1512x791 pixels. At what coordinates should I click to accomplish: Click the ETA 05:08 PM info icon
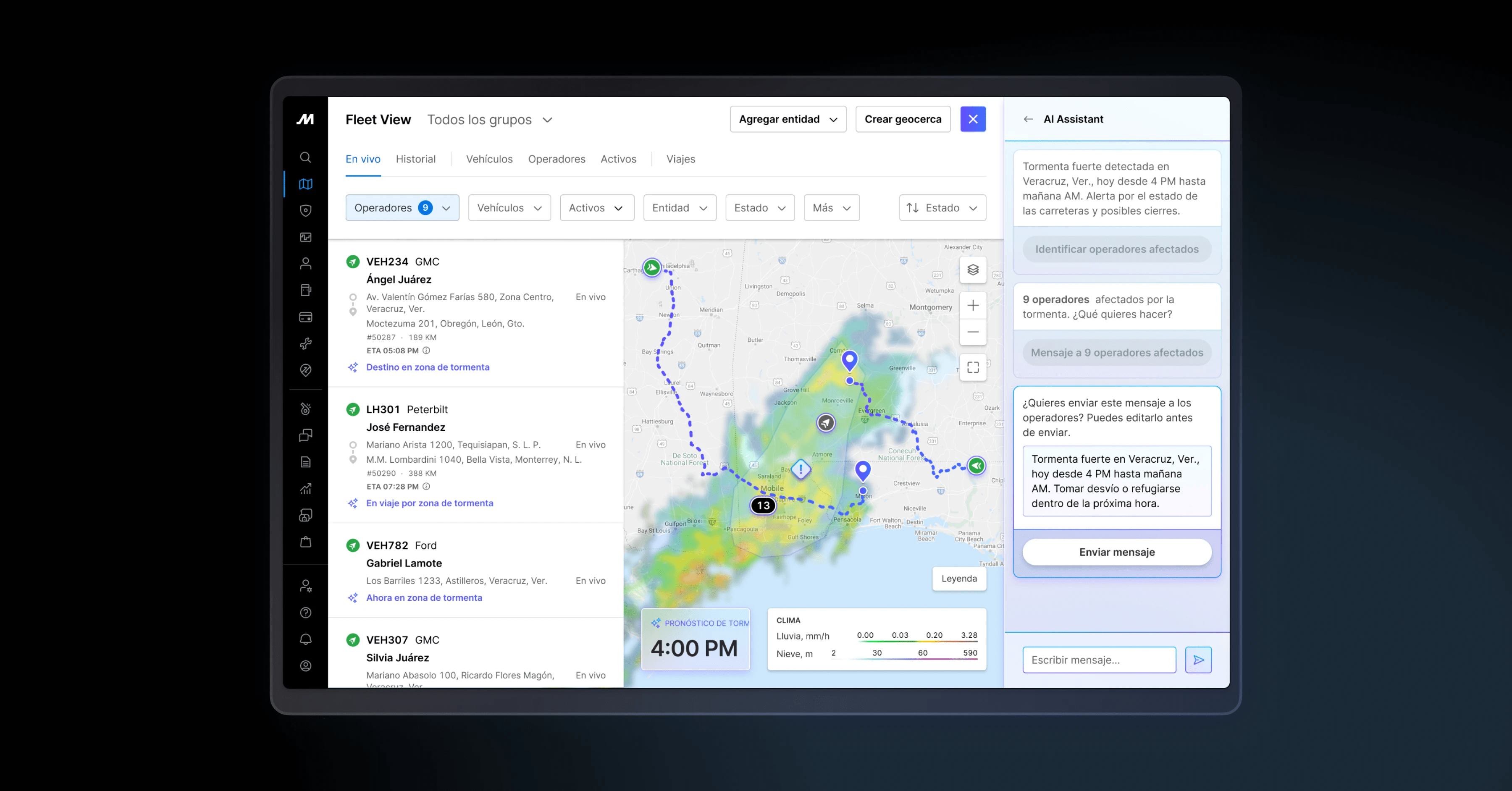[x=426, y=351]
